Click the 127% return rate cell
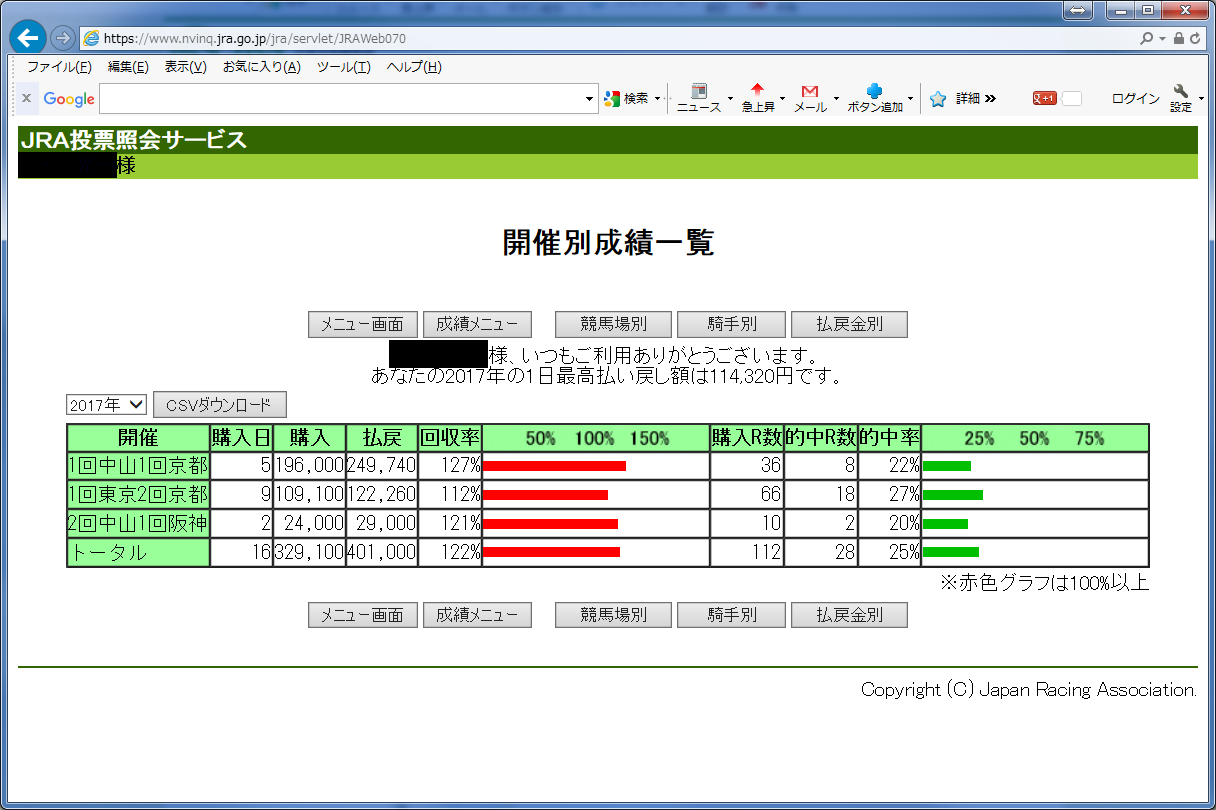 click(x=450, y=466)
